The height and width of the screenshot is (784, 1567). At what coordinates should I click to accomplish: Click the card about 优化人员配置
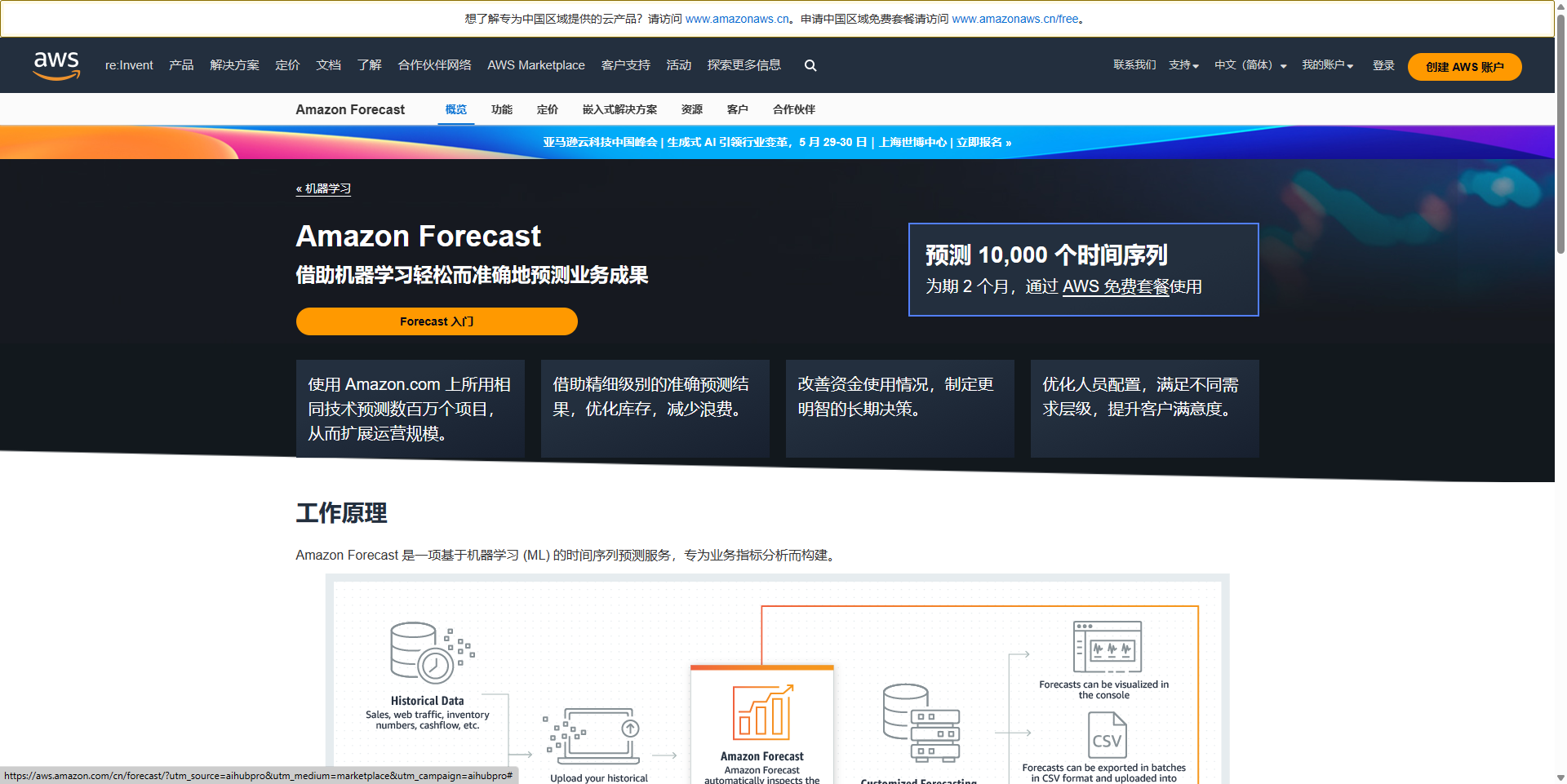pos(1145,409)
